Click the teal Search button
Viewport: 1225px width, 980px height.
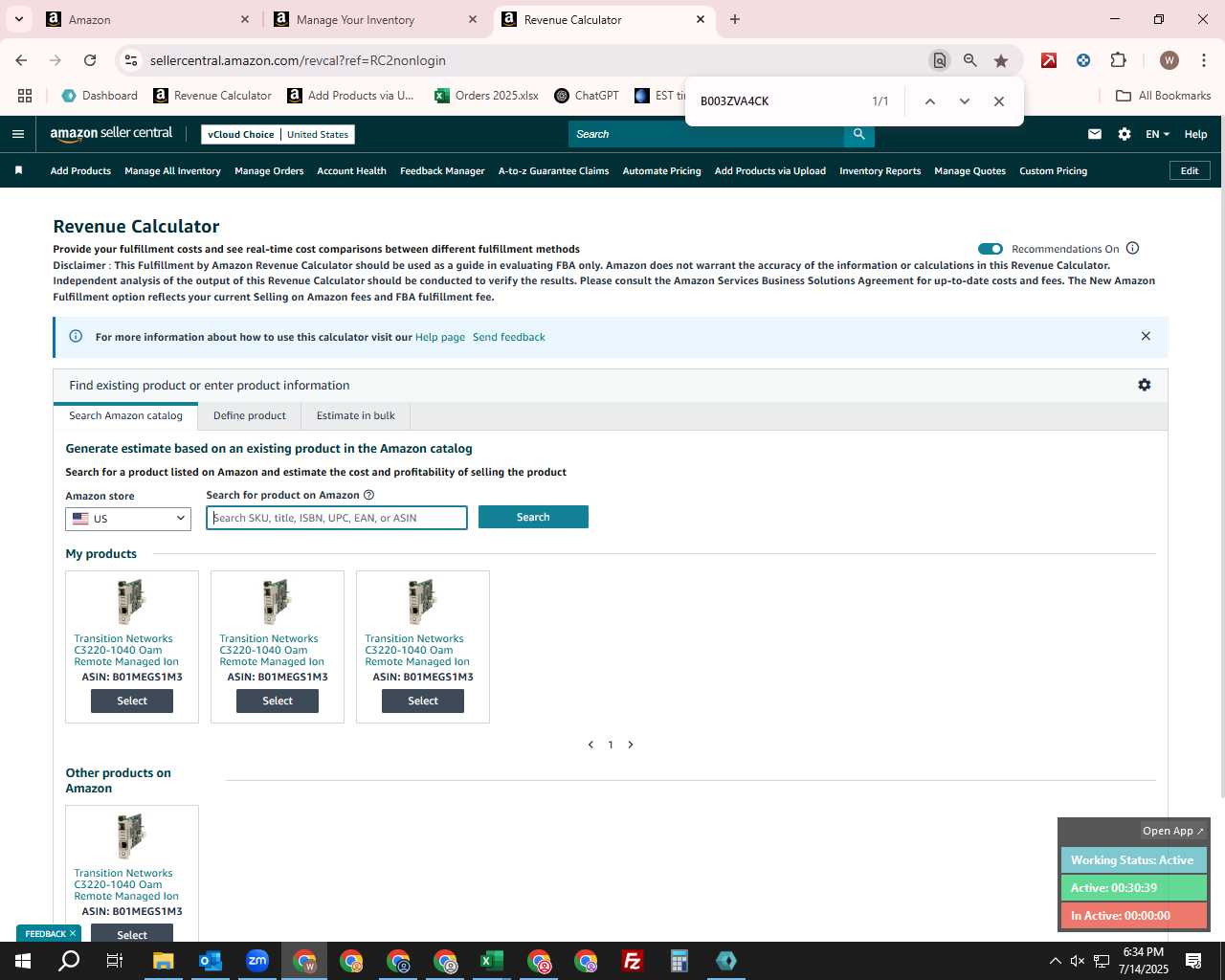pyautogui.click(x=533, y=517)
